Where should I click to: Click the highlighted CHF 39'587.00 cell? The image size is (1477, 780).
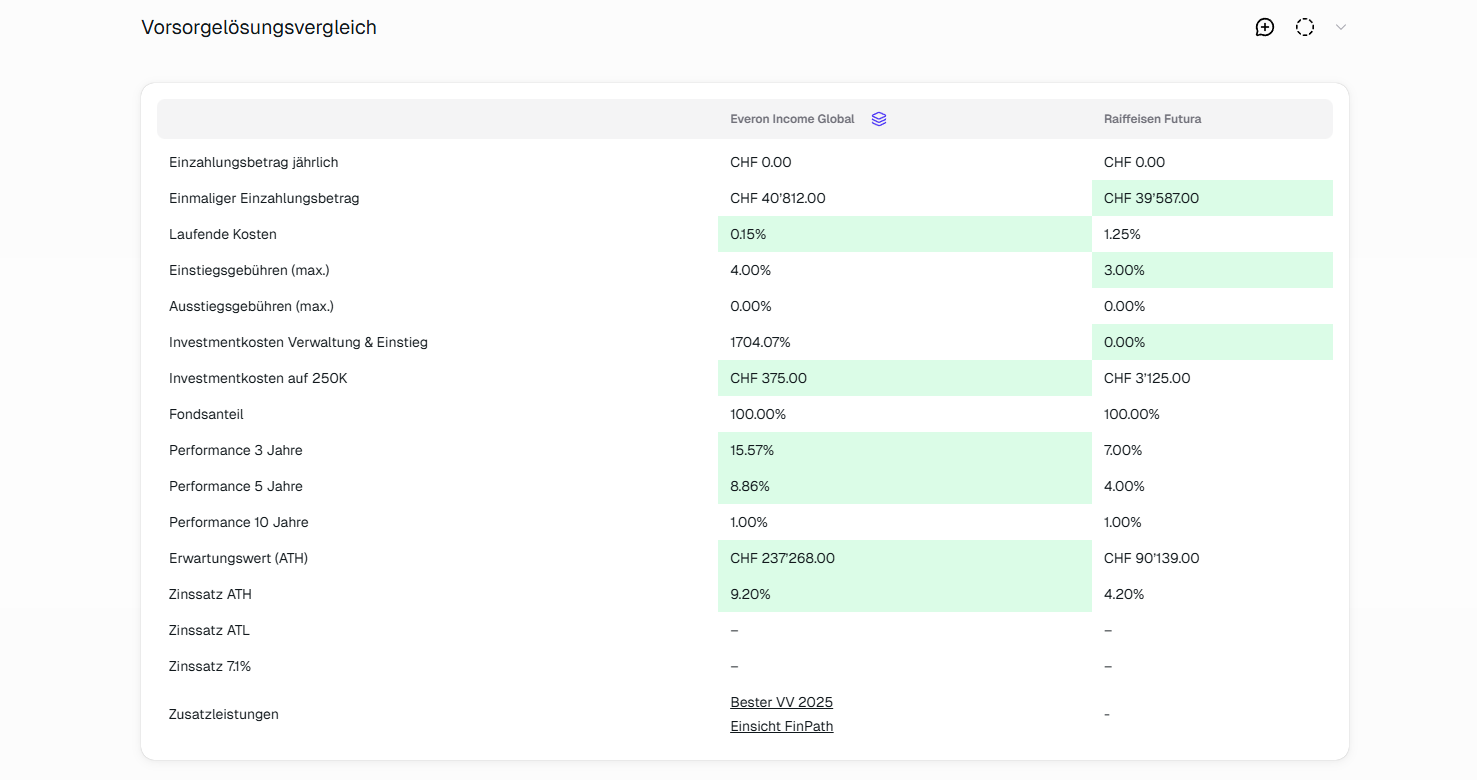pyautogui.click(x=1151, y=198)
